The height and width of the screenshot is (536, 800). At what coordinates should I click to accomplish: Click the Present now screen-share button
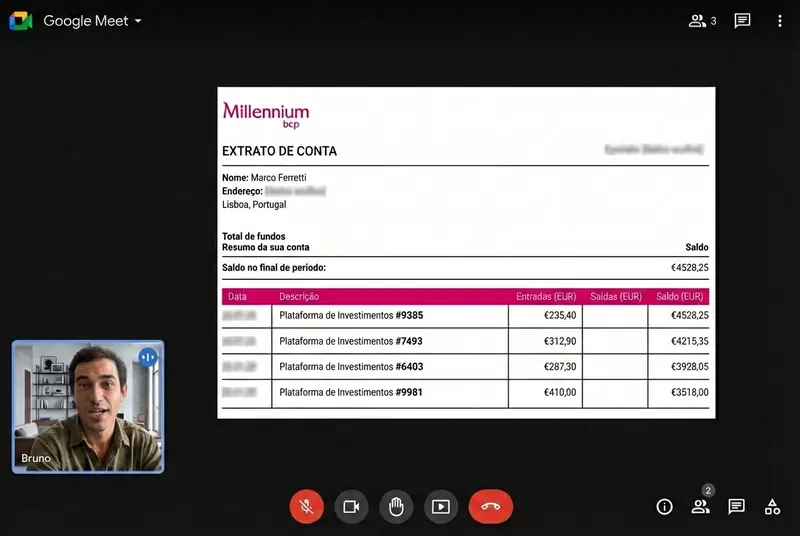point(440,506)
